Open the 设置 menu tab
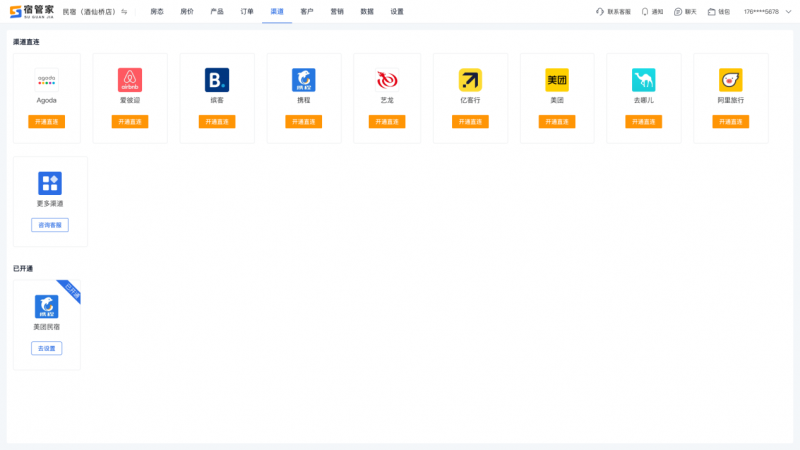The width and height of the screenshot is (800, 450). [x=397, y=11]
